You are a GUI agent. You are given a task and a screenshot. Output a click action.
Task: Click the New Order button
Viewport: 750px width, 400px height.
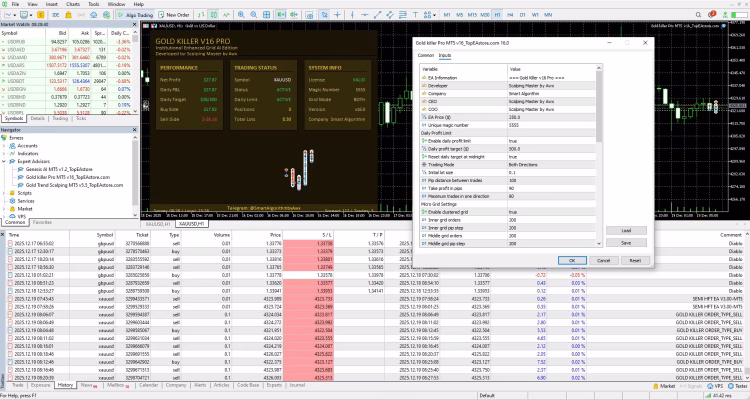click(x=174, y=15)
